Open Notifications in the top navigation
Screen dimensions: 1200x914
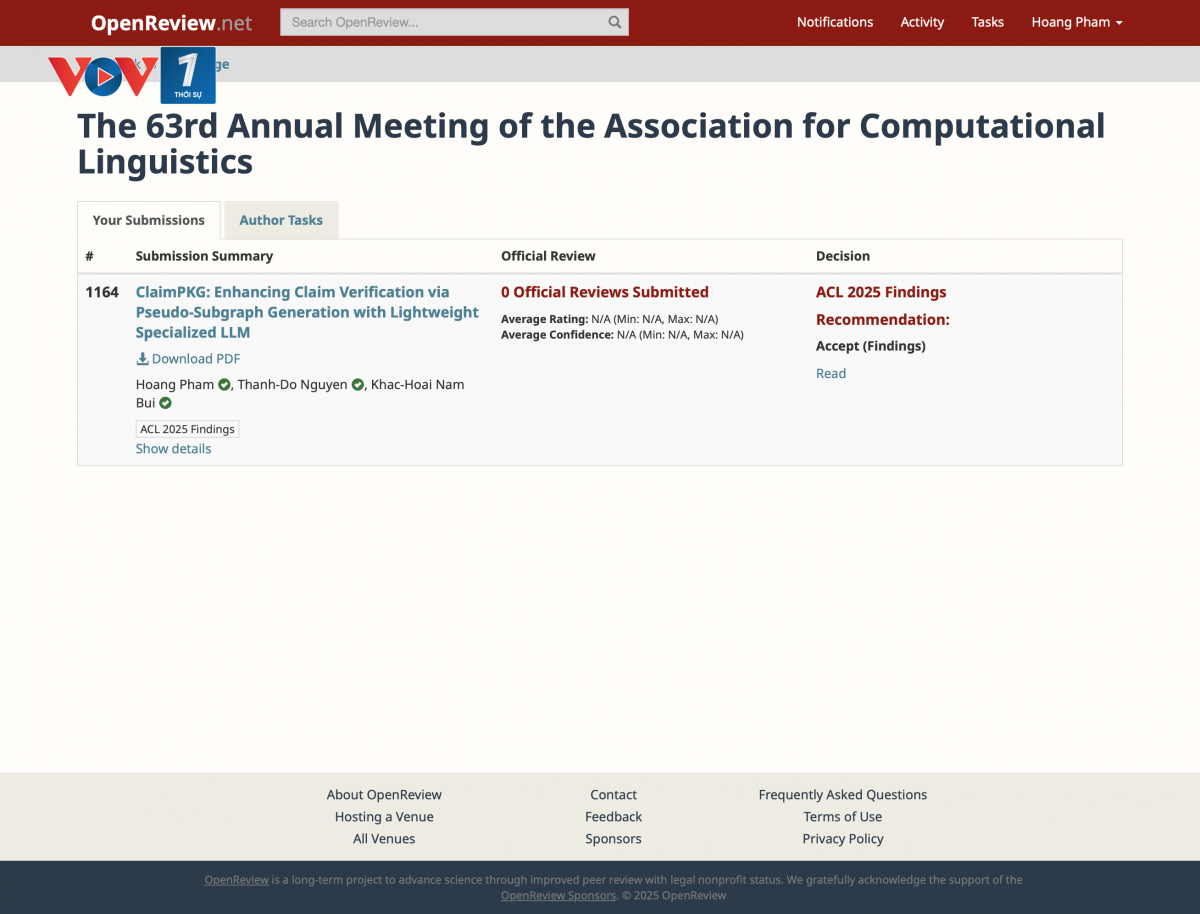835,22
